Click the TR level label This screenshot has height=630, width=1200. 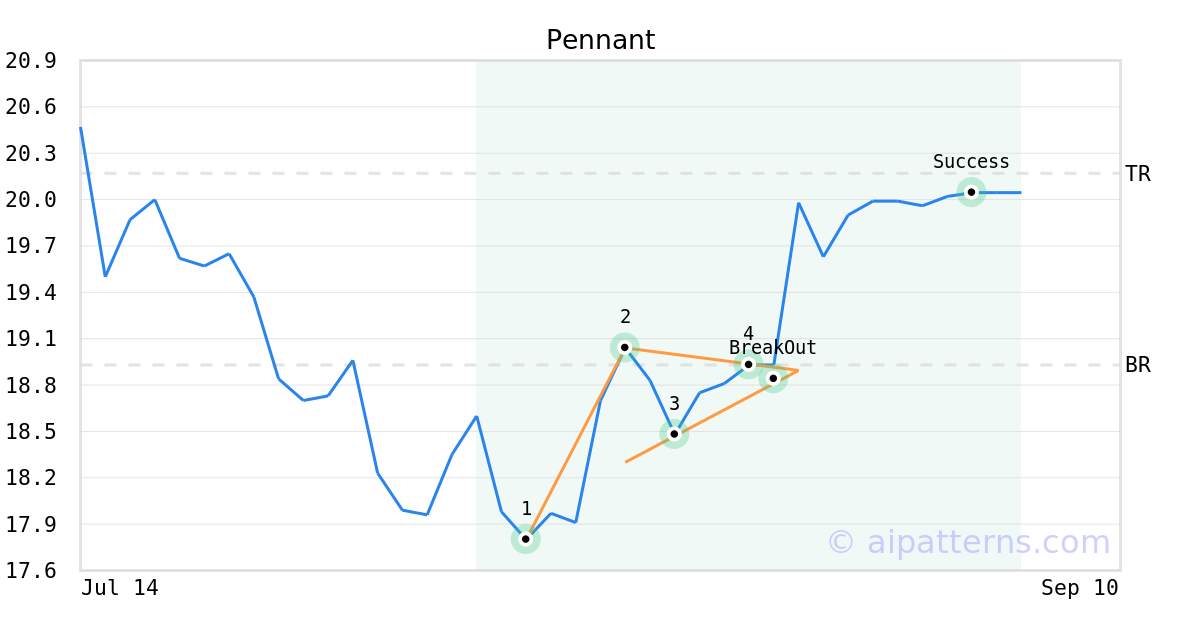1138,174
